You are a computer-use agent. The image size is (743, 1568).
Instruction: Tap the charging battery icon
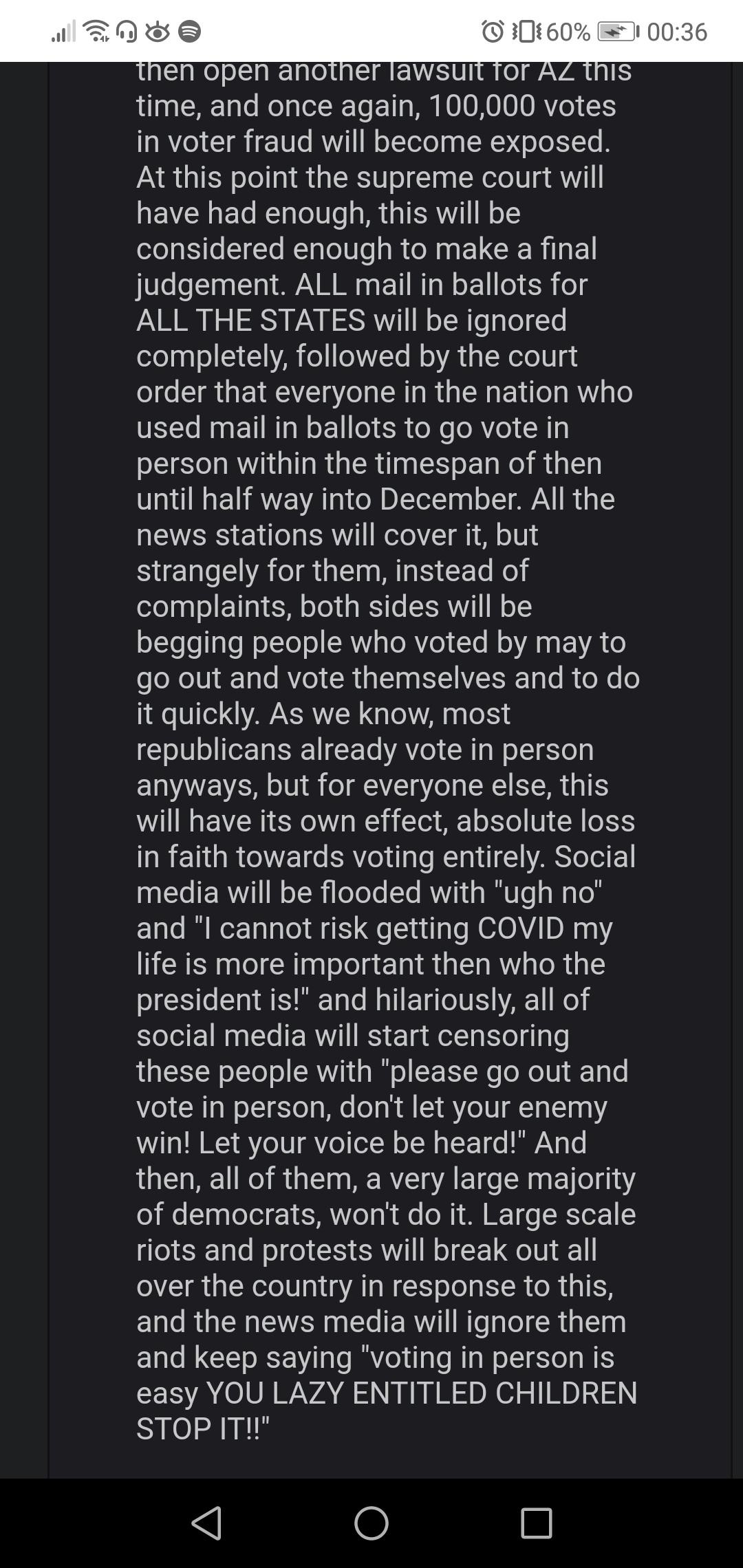(619, 32)
